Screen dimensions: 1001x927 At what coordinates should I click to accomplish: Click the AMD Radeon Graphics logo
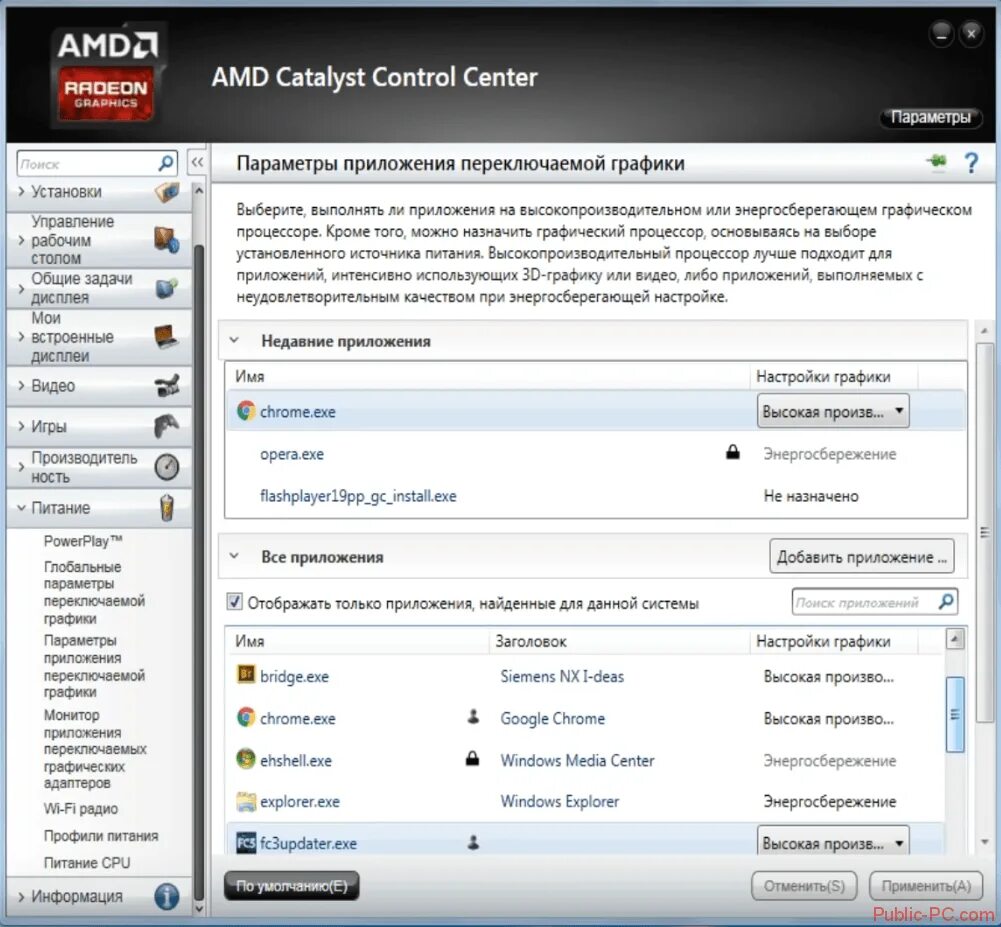pos(107,75)
